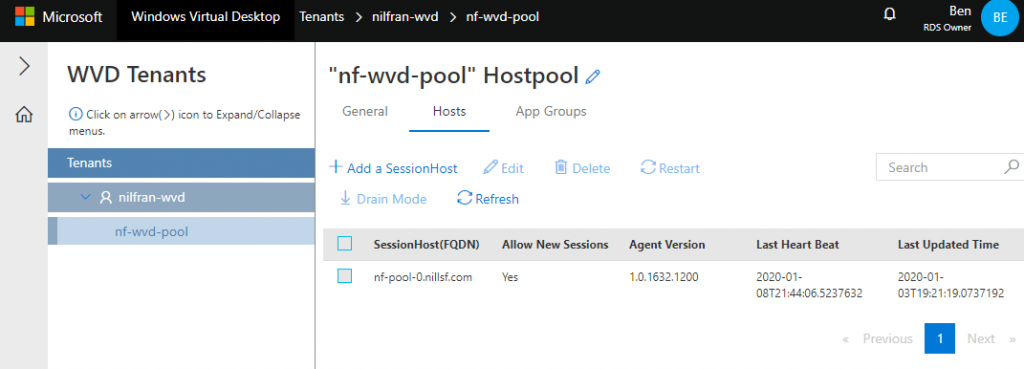The image size is (1024, 369).
Task: Click page 1 pagination button
Action: coord(940,338)
